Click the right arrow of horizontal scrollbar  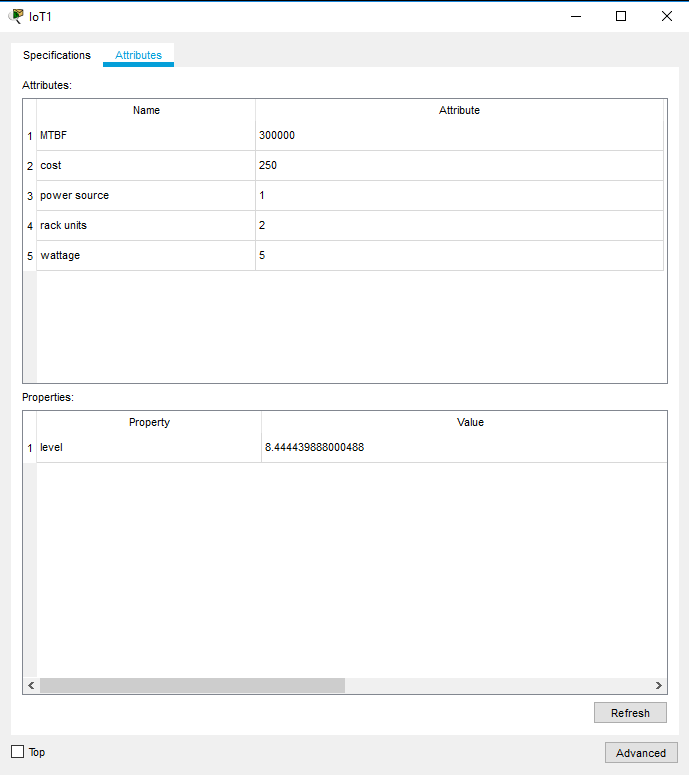[x=659, y=685]
